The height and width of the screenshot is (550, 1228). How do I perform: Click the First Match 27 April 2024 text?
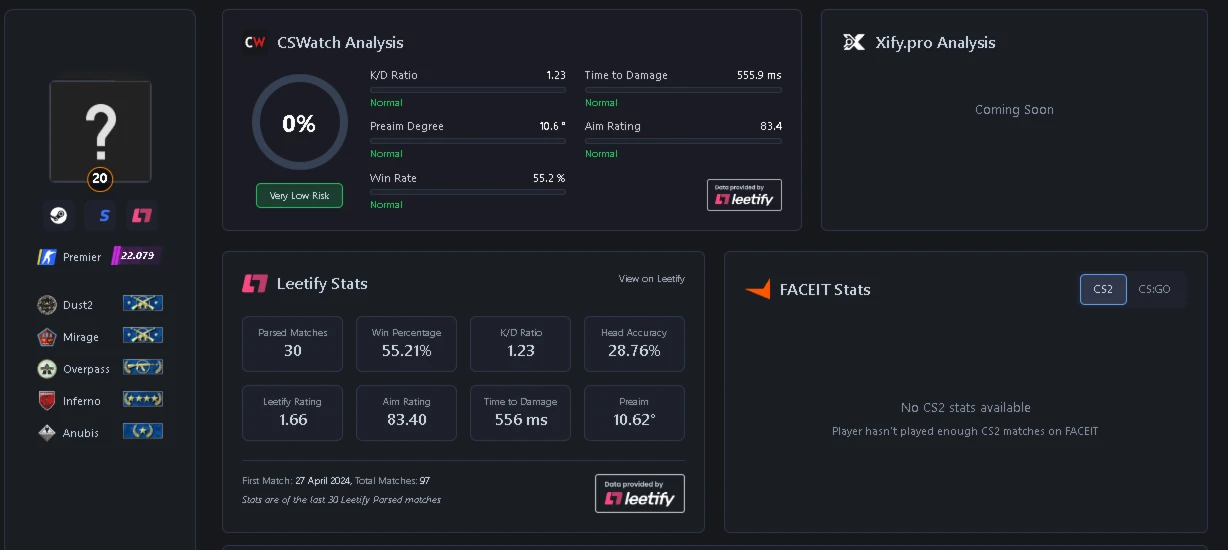[x=295, y=481]
